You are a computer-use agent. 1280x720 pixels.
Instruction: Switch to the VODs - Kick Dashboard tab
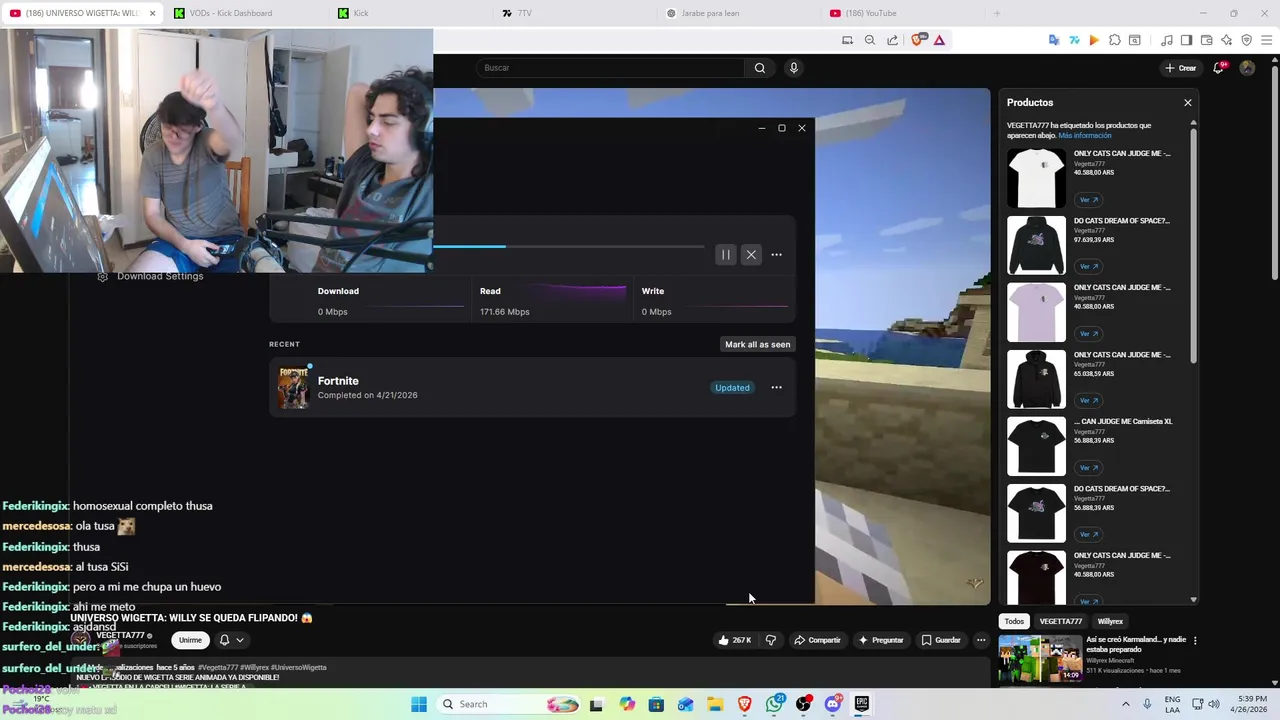click(x=232, y=13)
